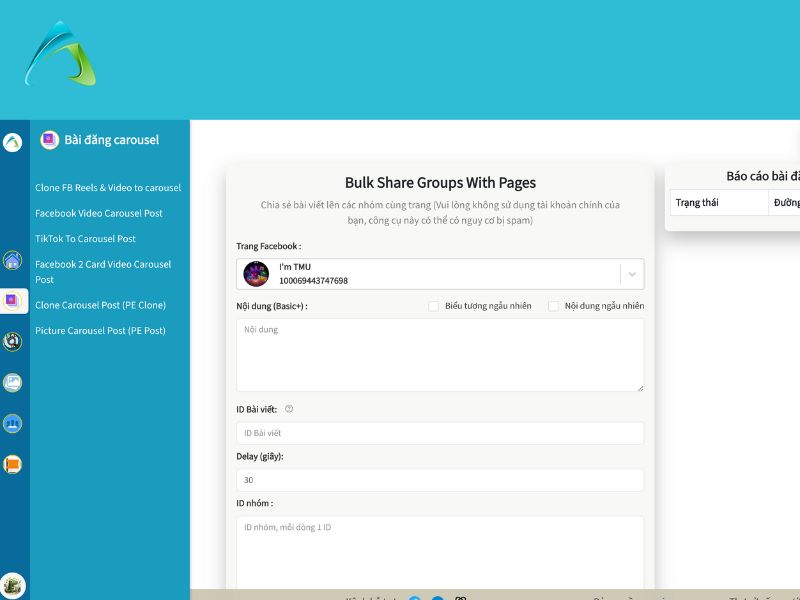This screenshot has height=600, width=800.
Task: Open Clone FB Reels & Video to carousel
Action: point(108,188)
